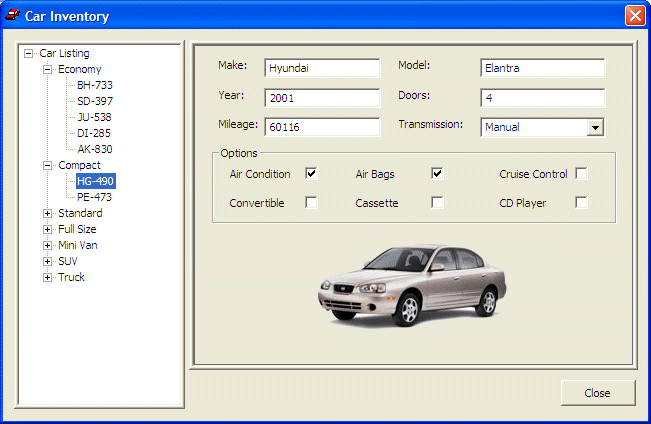Viewport: 651px width, 424px height.
Task: Toggle the Air Condition checkbox
Action: coord(311,174)
